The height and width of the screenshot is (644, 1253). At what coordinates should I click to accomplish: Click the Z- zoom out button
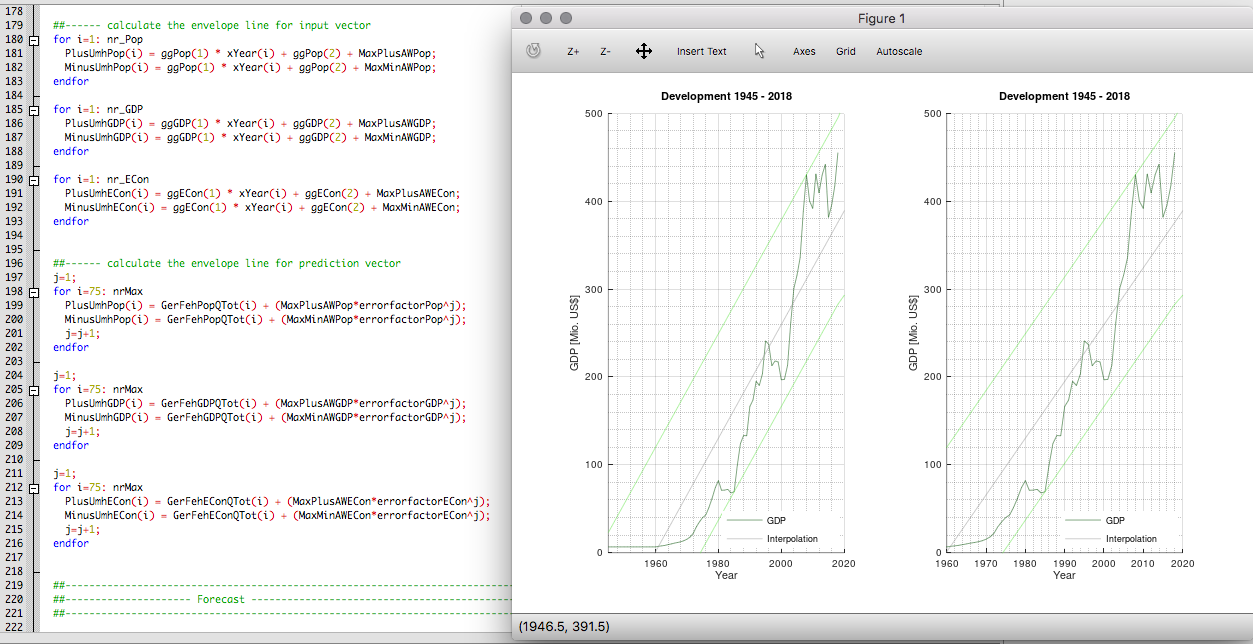(x=606, y=51)
